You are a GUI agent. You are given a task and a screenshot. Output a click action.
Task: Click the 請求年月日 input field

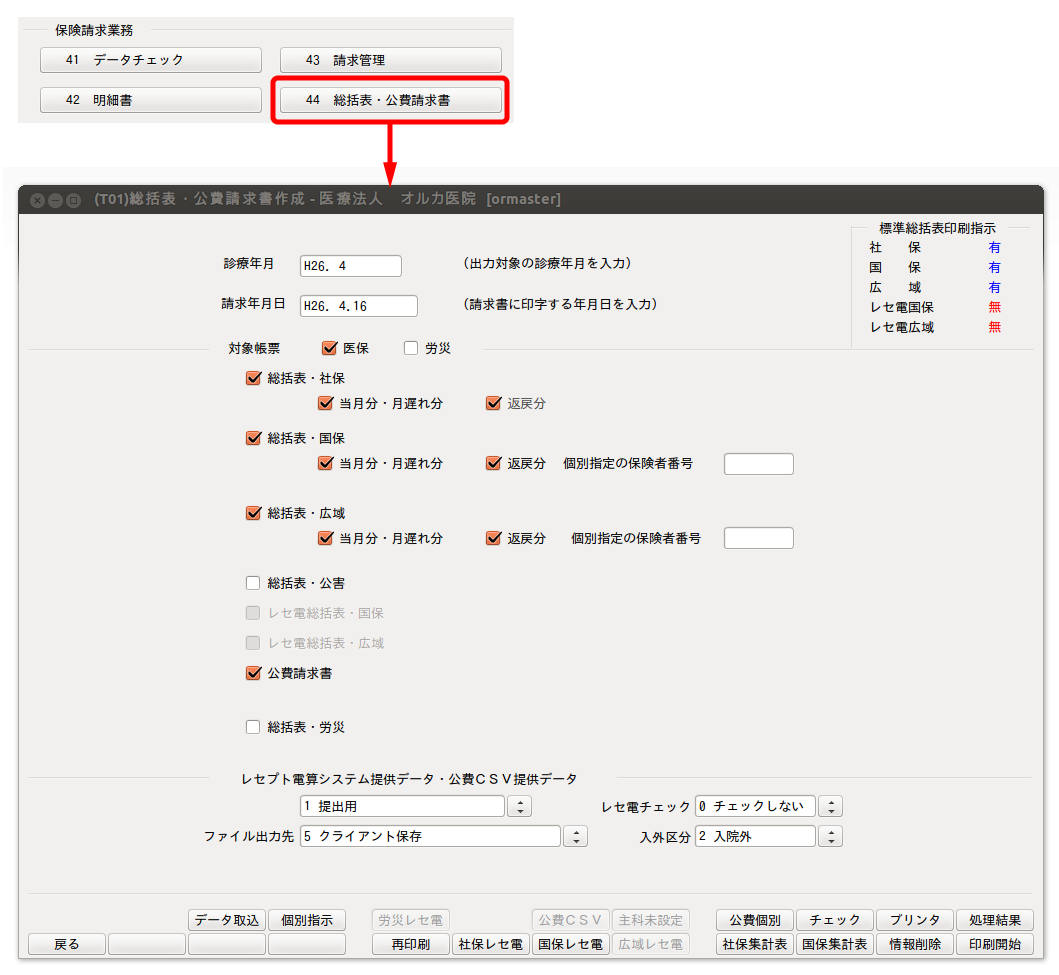(x=359, y=306)
